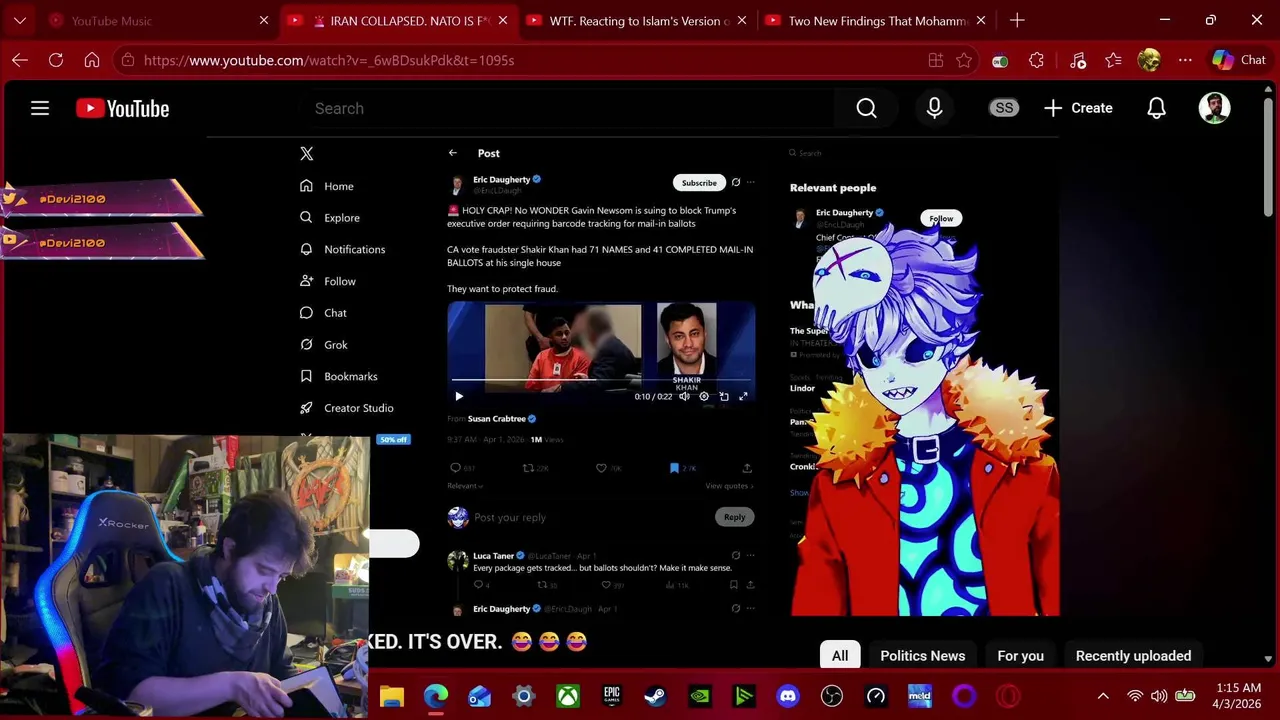Screen dimensions: 1280x720
Task: Start voice search with the microphone icon
Action: click(x=934, y=108)
